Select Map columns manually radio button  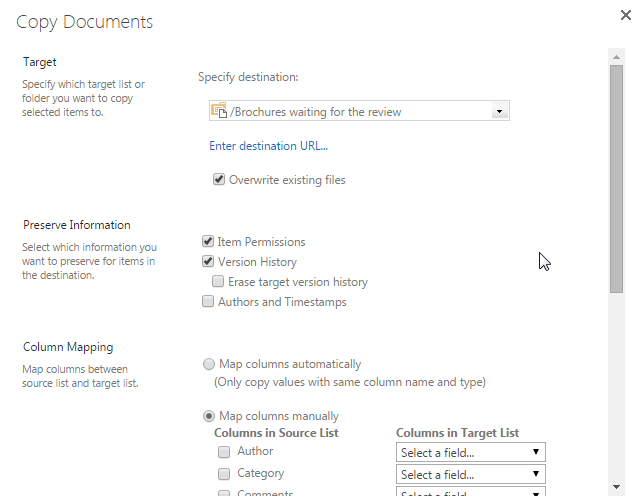click(x=209, y=416)
